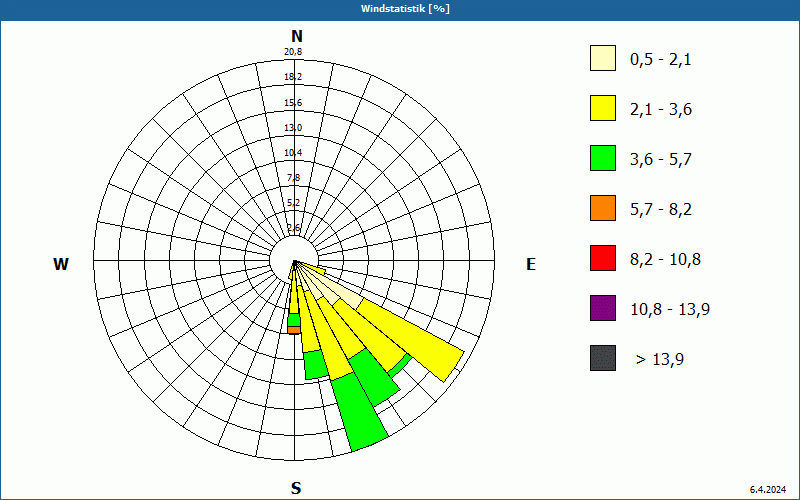Click the 18,2 axis value
The width and height of the screenshot is (800, 500).
tap(293, 77)
